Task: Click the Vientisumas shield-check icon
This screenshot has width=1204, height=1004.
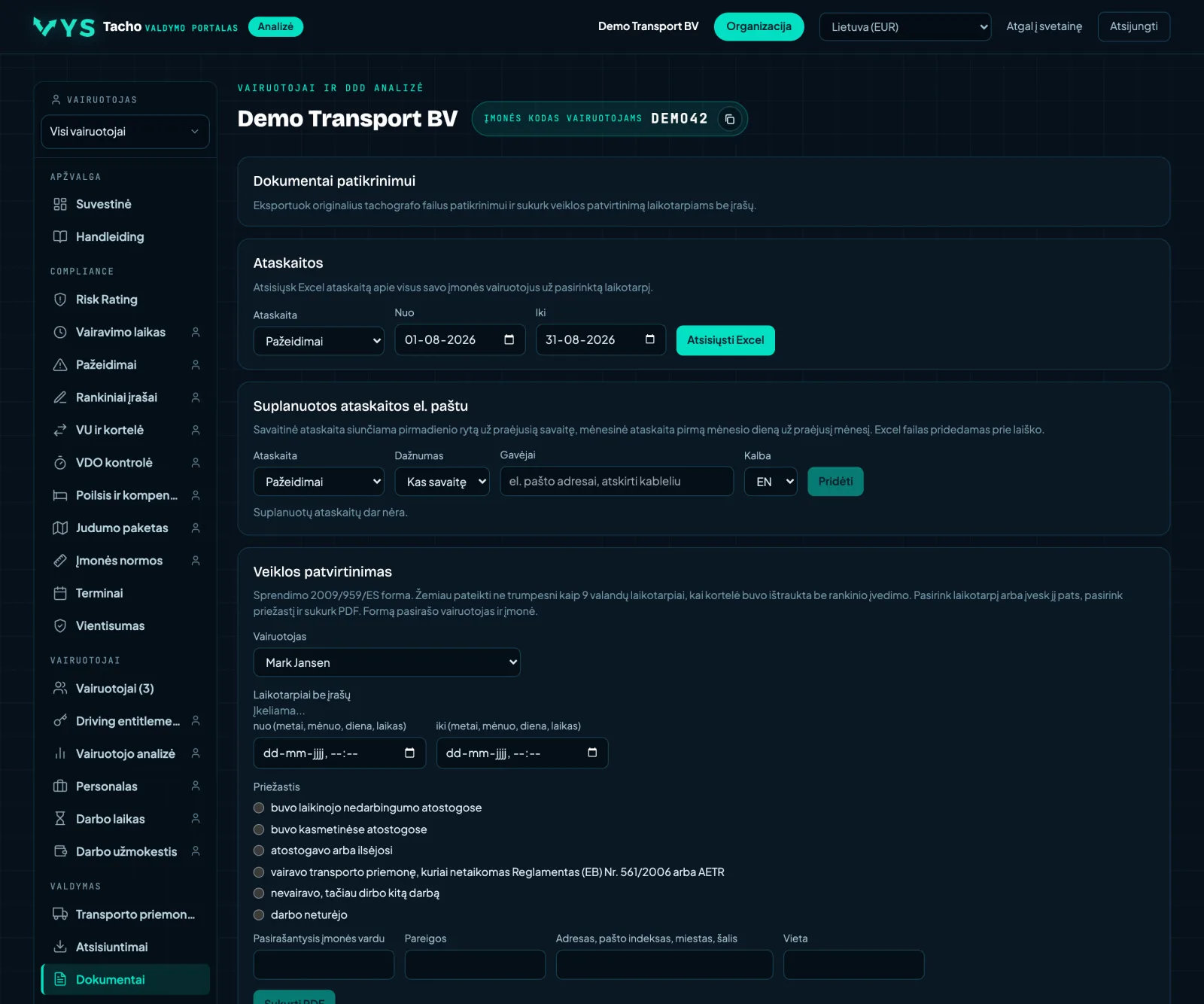Action: 60,625
